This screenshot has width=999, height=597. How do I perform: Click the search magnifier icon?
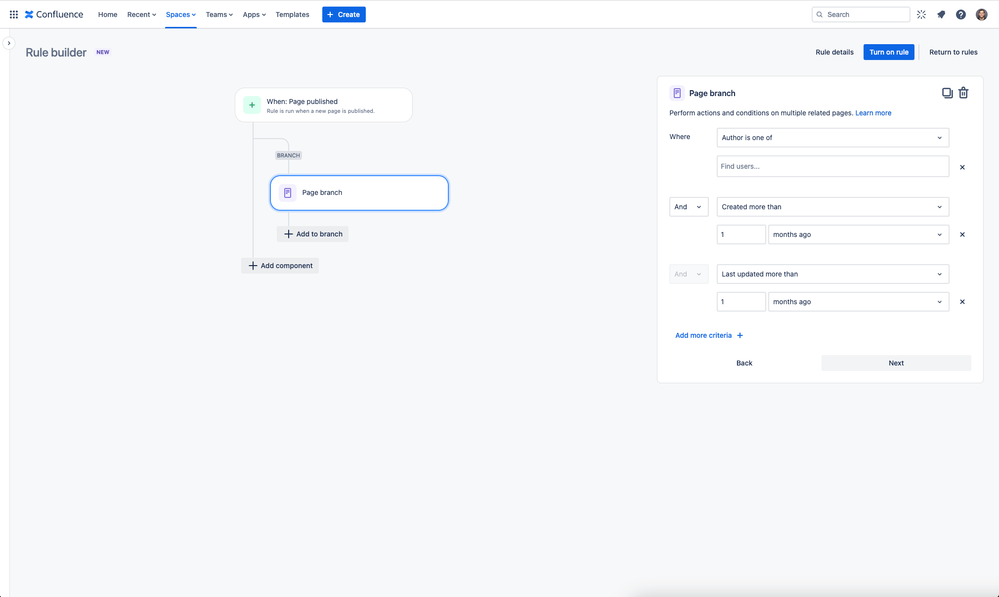(820, 14)
